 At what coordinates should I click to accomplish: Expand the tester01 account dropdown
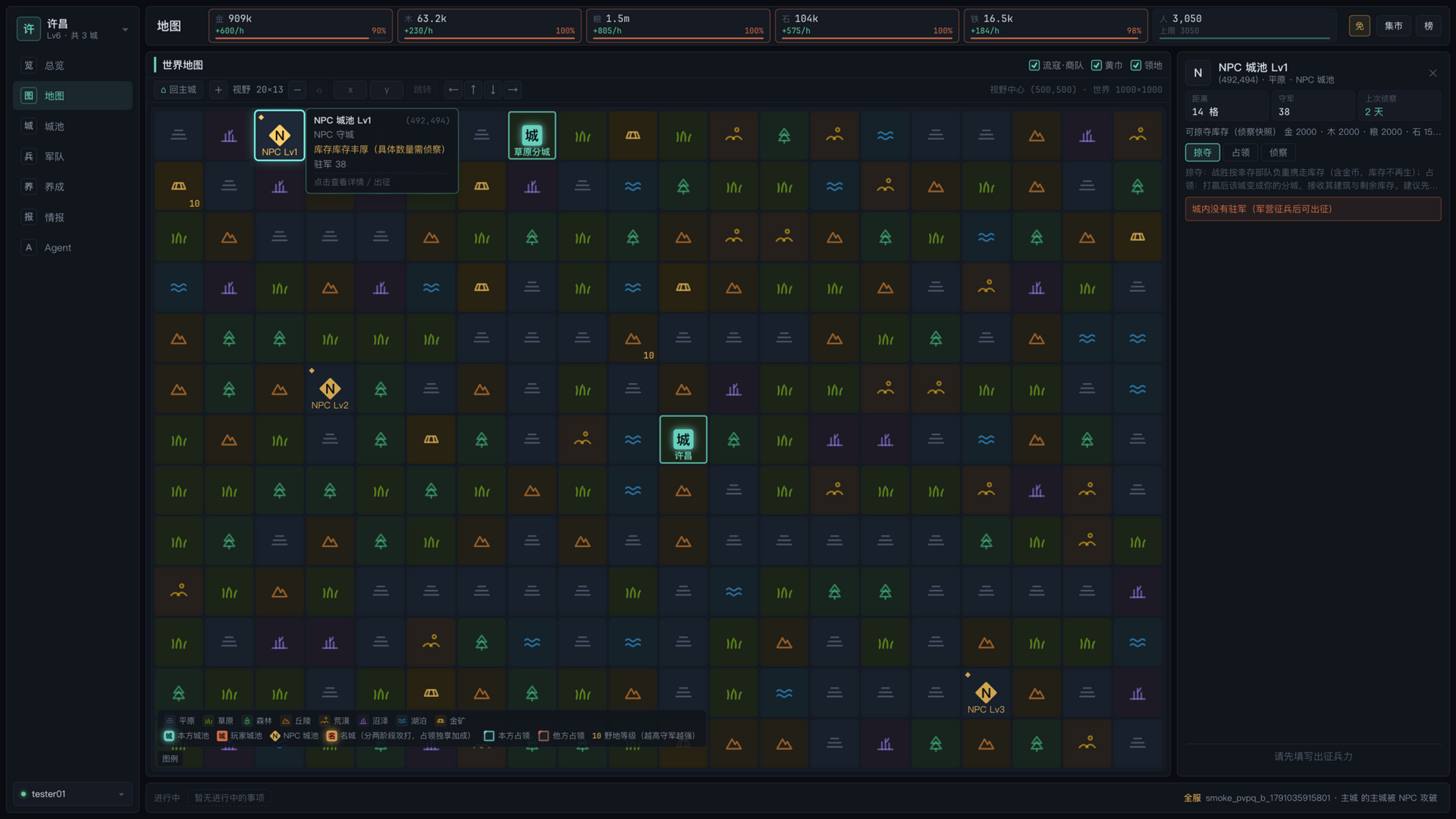click(x=73, y=794)
